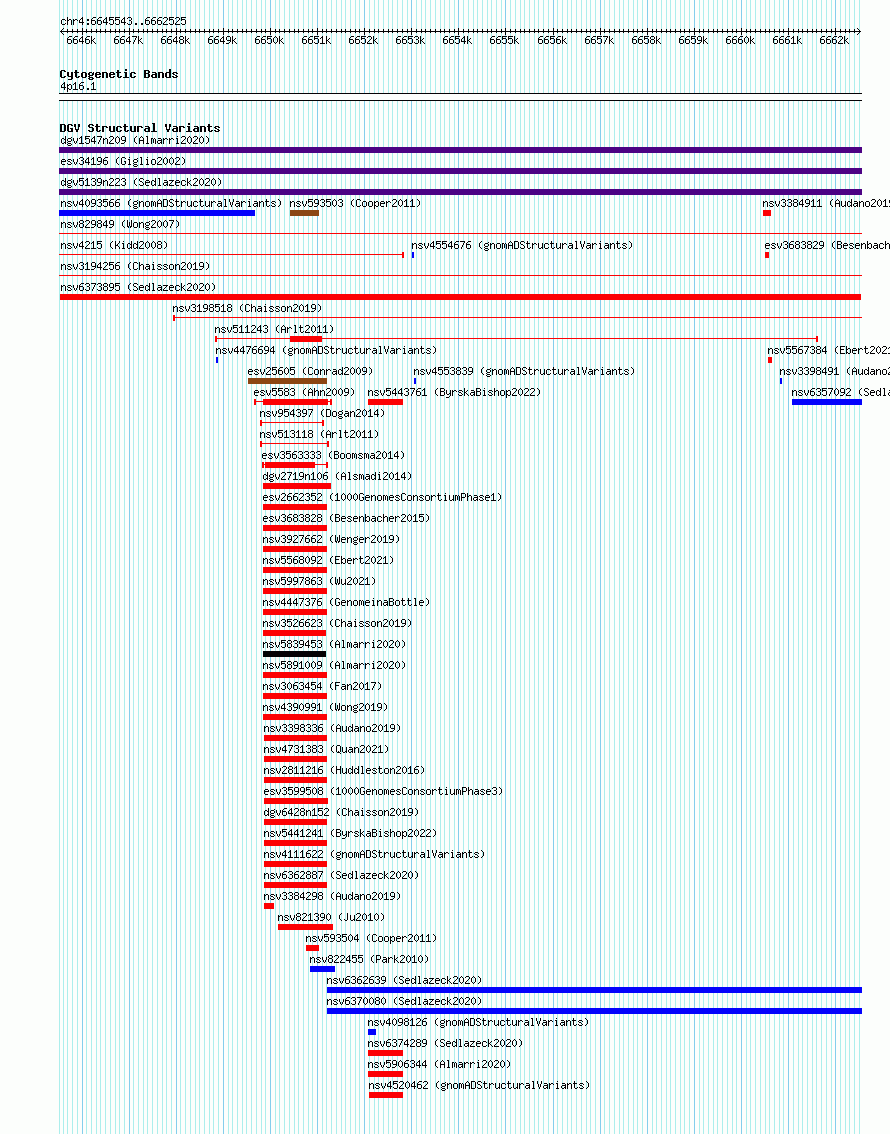Open nsv3194256 (Chaisson2019) label
The image size is (890, 1134).
[135, 266]
